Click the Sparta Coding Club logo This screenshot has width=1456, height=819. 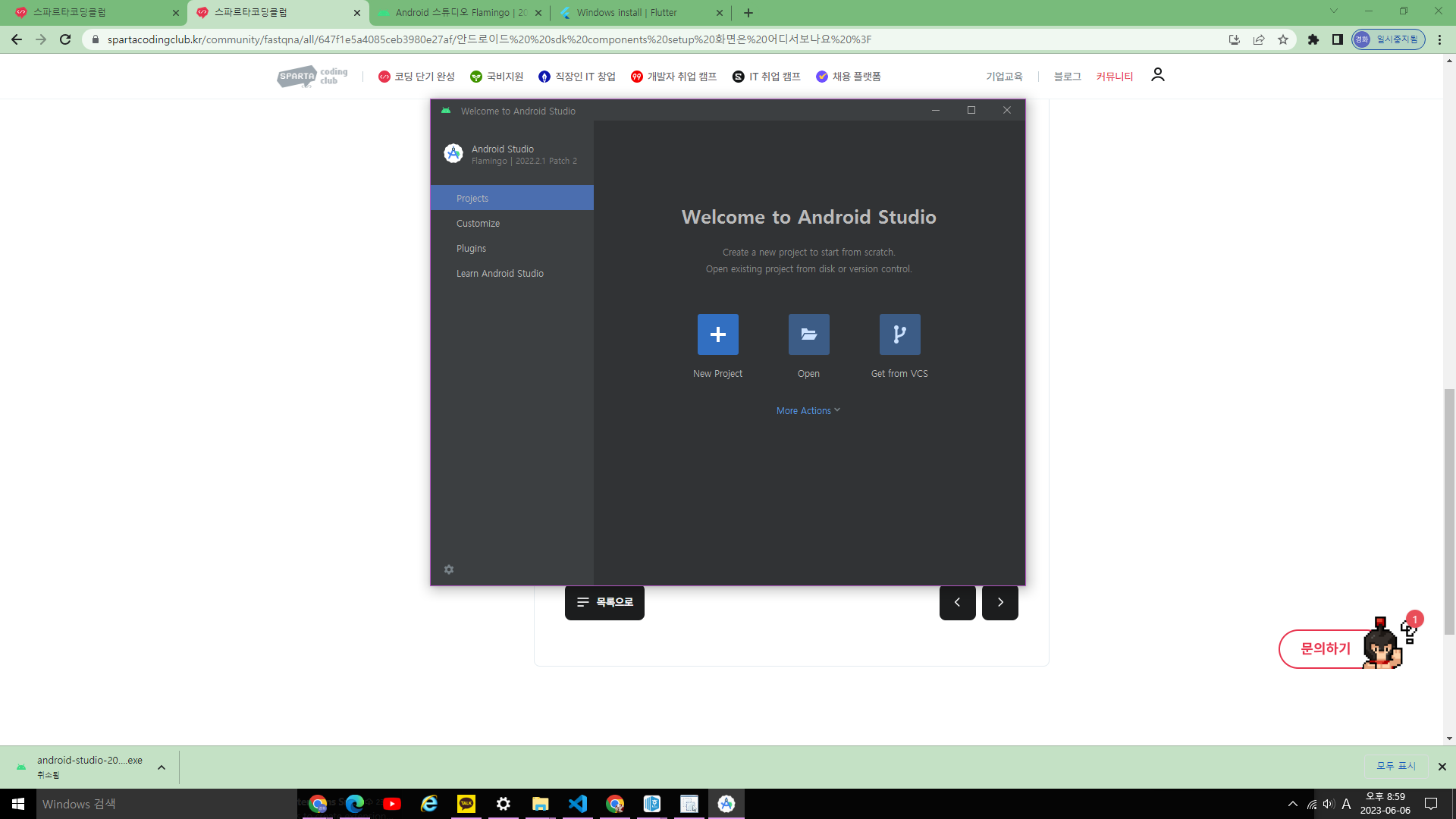312,76
